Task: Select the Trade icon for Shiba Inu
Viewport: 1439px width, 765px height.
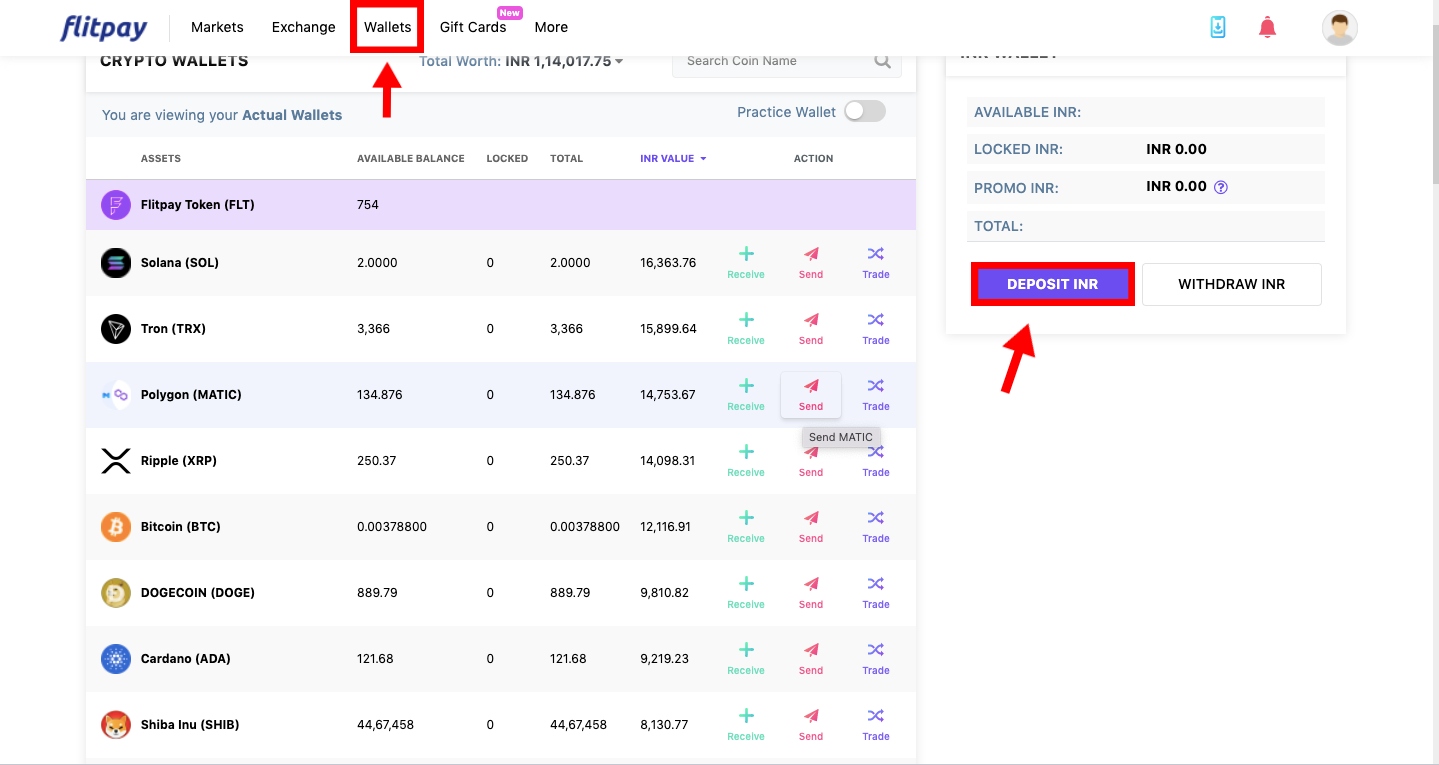Action: click(x=875, y=723)
